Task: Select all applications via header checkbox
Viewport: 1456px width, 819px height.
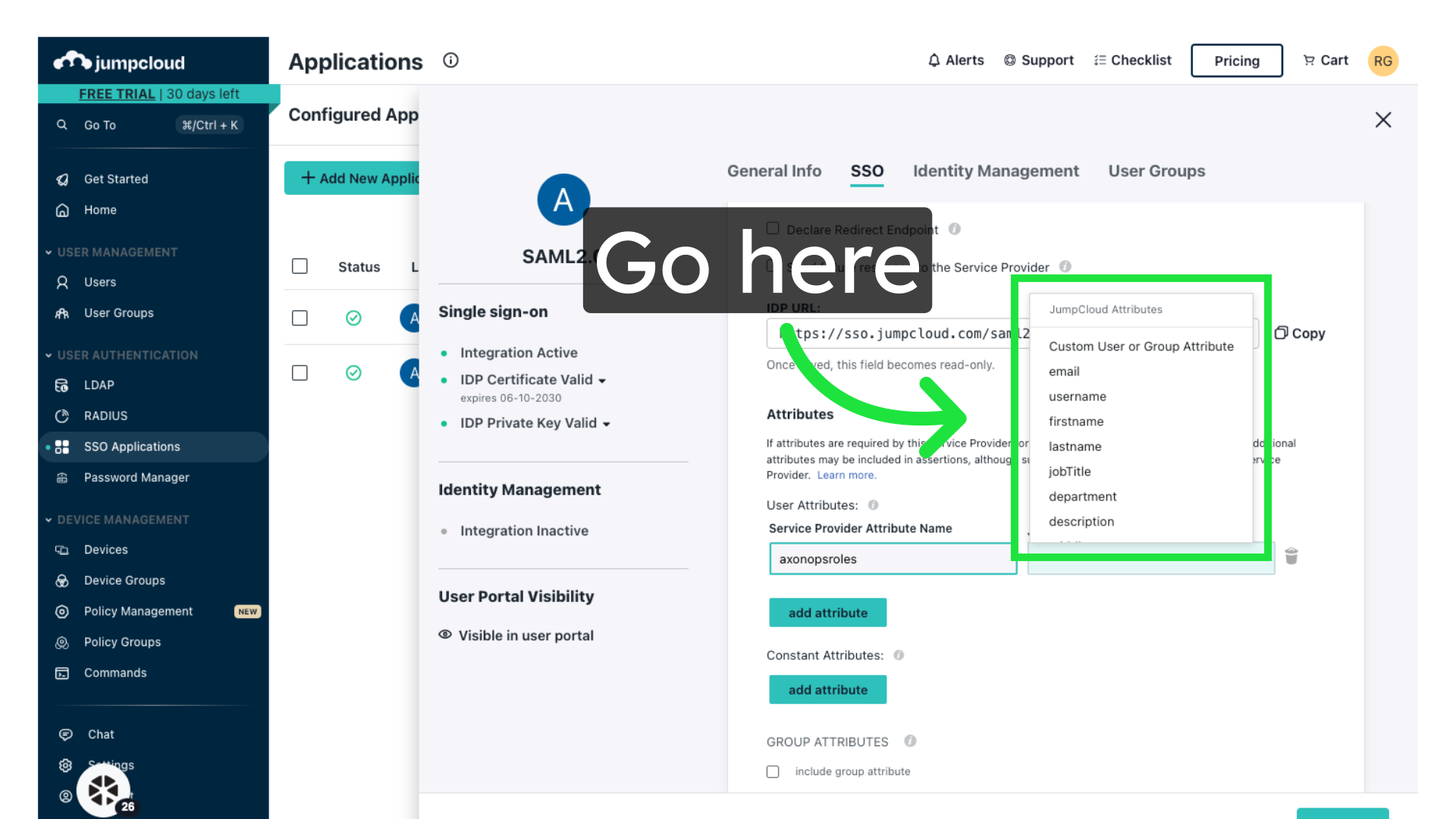Action: tap(300, 266)
